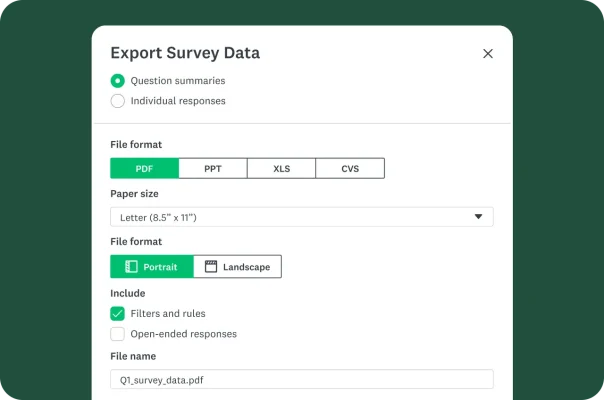
Task: Click the File name label
Action: (133, 356)
